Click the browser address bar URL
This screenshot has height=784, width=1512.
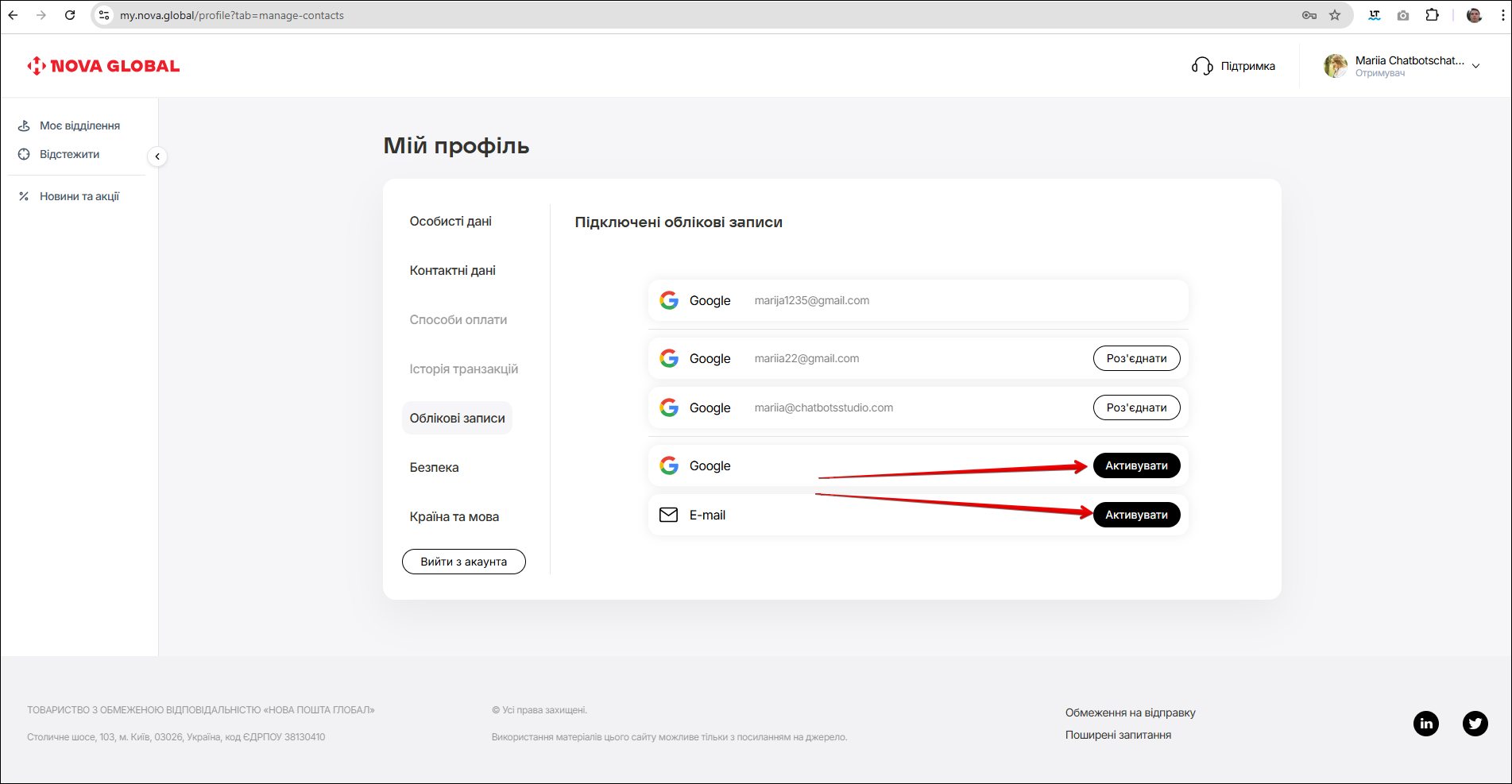pos(232,15)
